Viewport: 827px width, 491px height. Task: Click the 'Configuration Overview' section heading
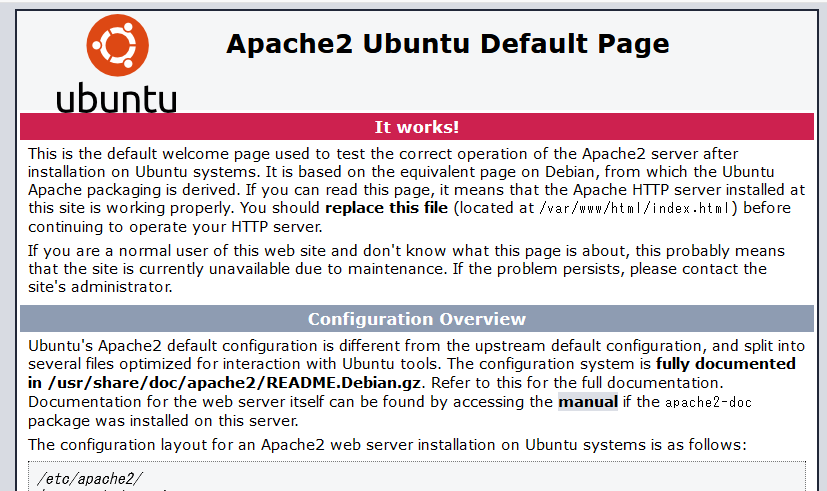[417, 319]
